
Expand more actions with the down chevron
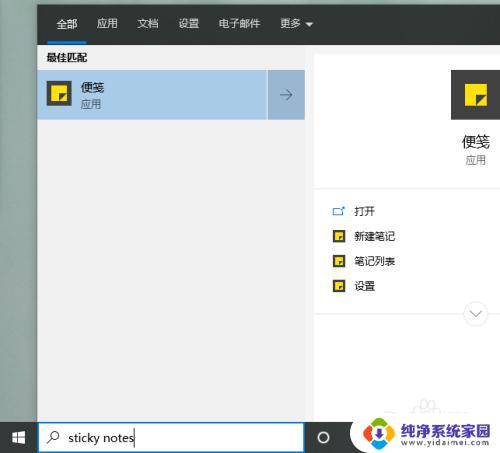475,314
